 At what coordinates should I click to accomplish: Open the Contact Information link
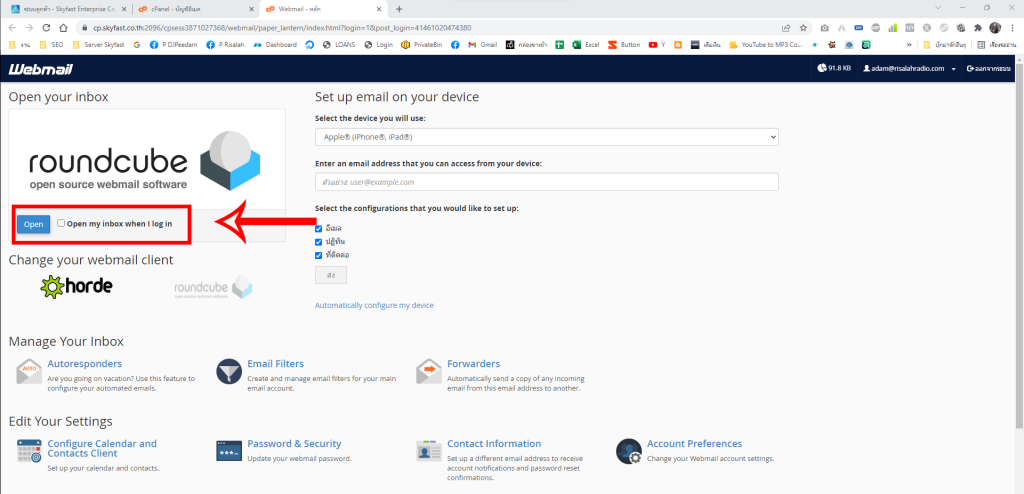(494, 444)
